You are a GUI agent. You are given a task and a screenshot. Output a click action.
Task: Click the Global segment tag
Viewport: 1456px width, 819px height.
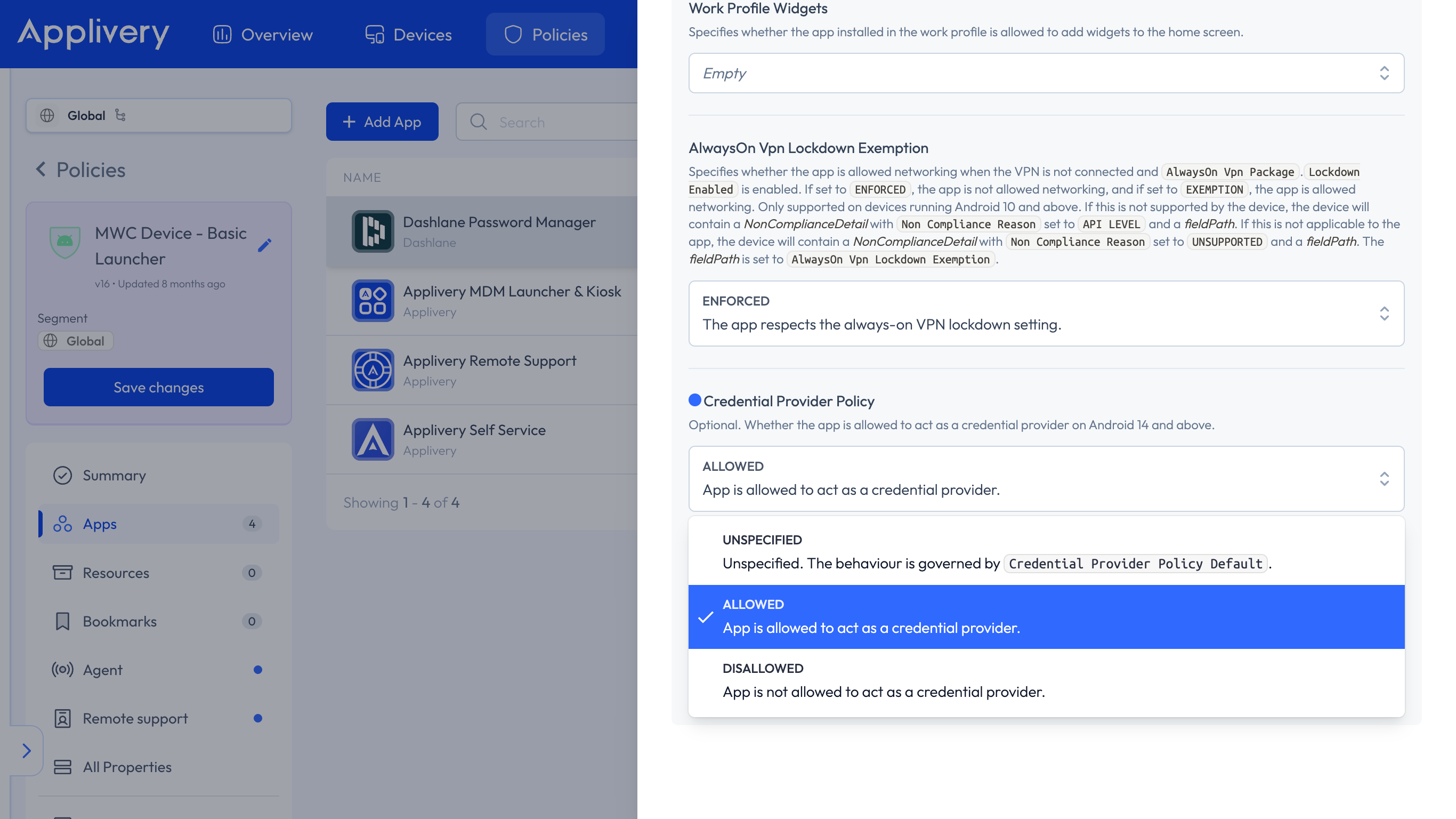76,341
